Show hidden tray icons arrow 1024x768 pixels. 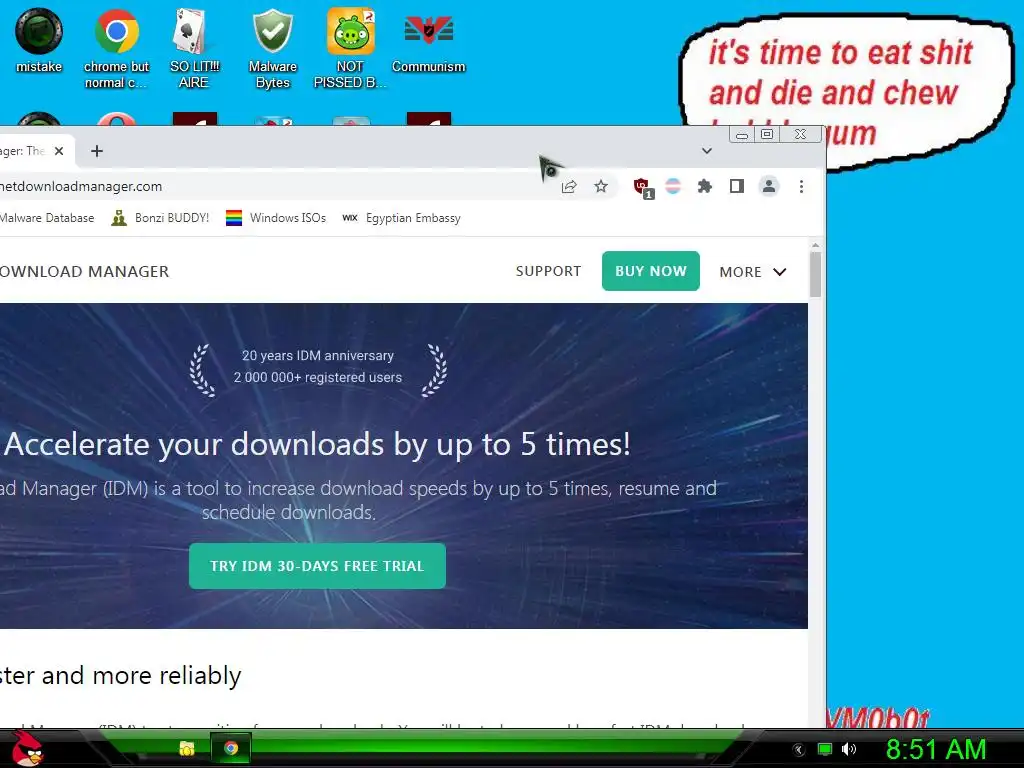[x=798, y=750]
